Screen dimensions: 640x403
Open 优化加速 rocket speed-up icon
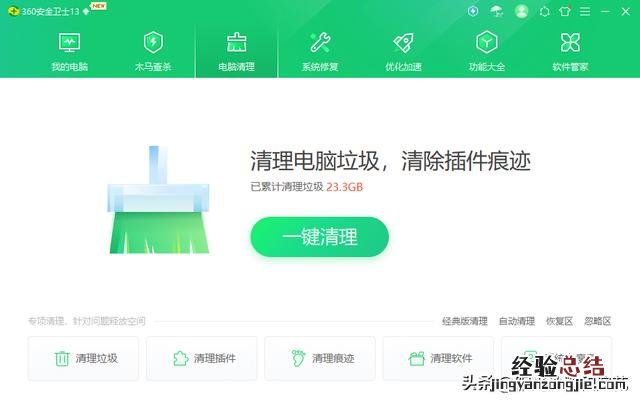point(403,51)
